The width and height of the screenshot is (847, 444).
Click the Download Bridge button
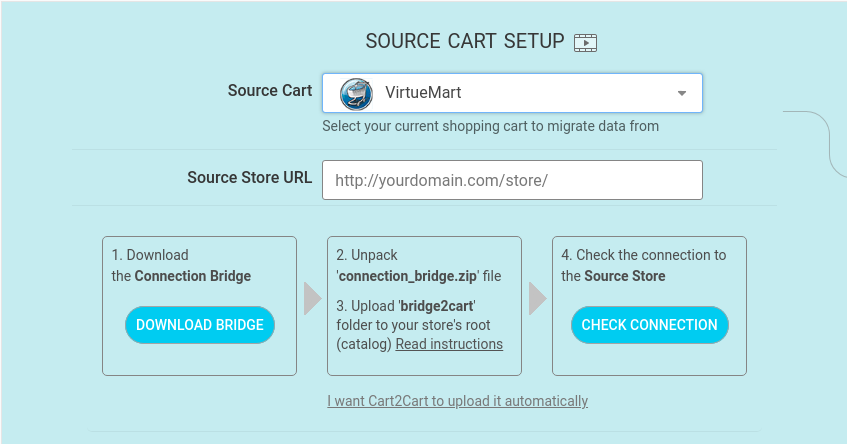point(200,325)
